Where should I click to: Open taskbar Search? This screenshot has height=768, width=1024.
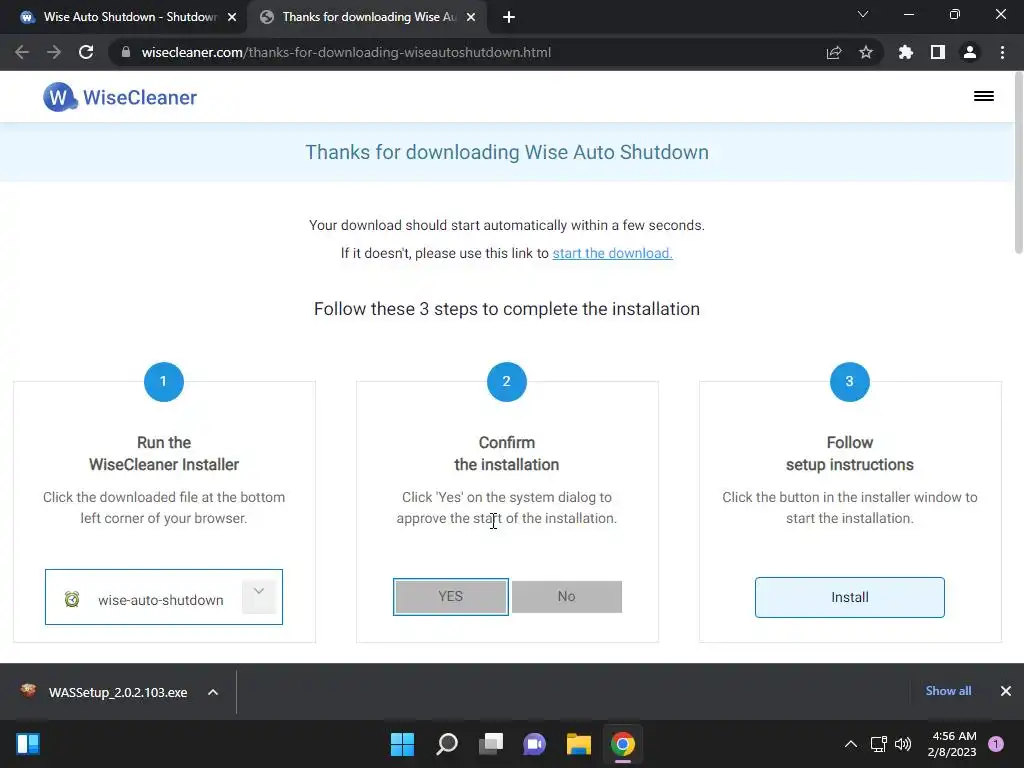[x=447, y=744]
